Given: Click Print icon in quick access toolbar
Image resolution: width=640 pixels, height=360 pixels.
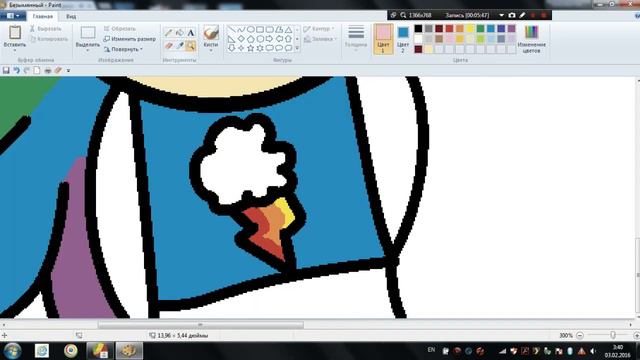Looking at the screenshot, I should pos(47,70).
